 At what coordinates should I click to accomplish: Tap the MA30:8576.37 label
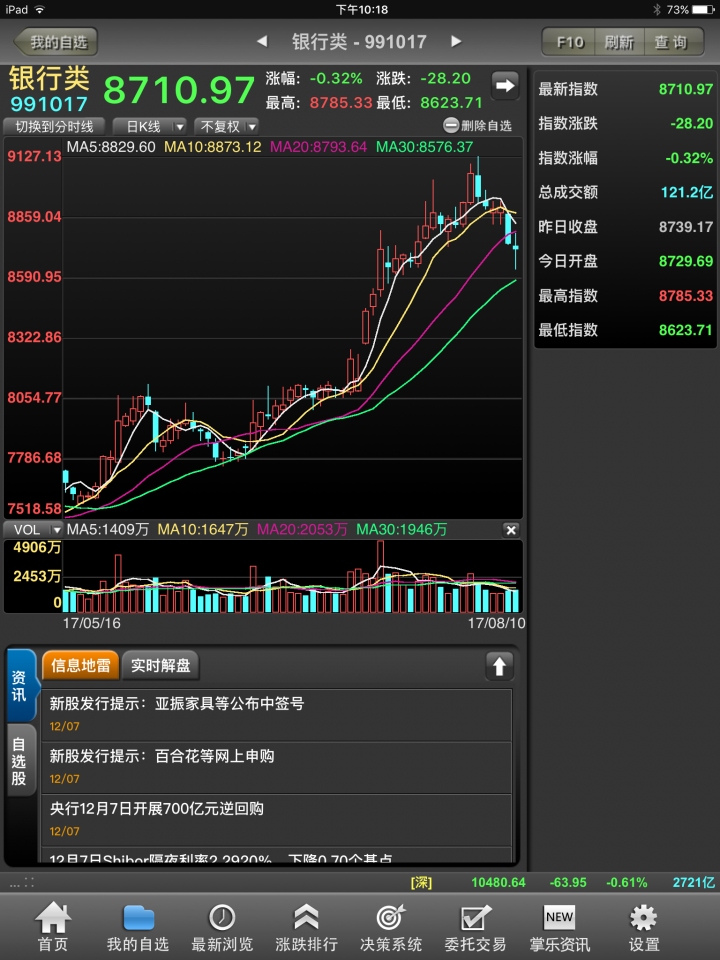(x=424, y=147)
